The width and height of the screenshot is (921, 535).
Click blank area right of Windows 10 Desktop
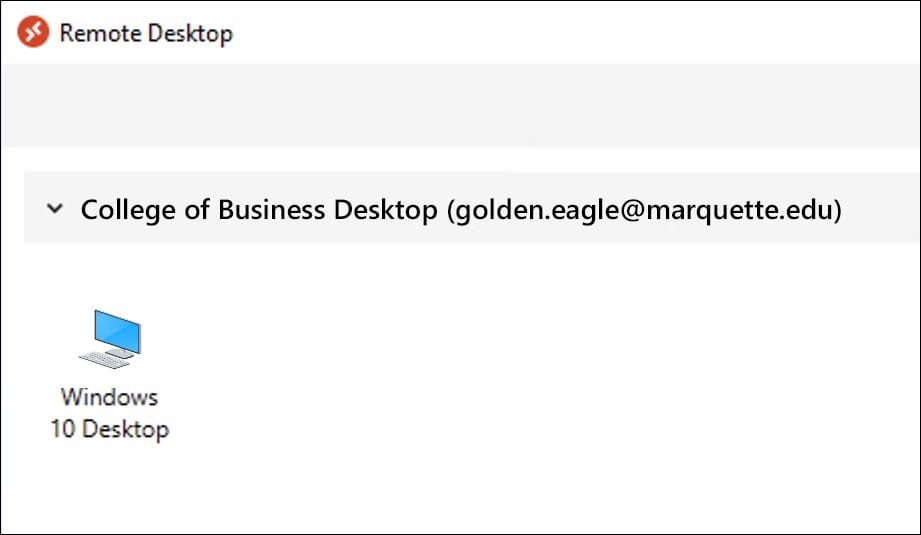pyautogui.click(x=500, y=380)
